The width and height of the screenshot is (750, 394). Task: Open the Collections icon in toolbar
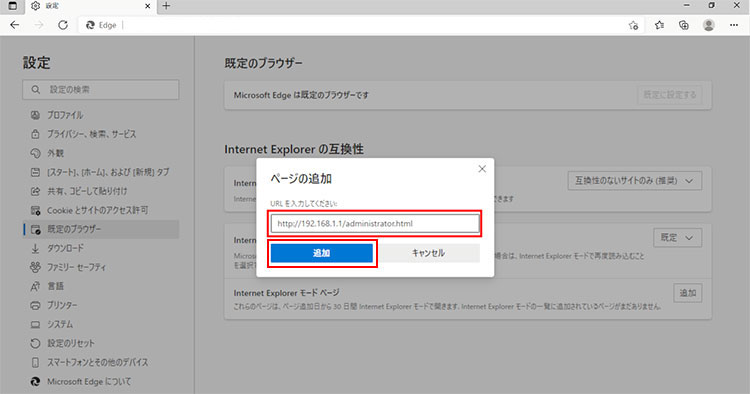684,25
